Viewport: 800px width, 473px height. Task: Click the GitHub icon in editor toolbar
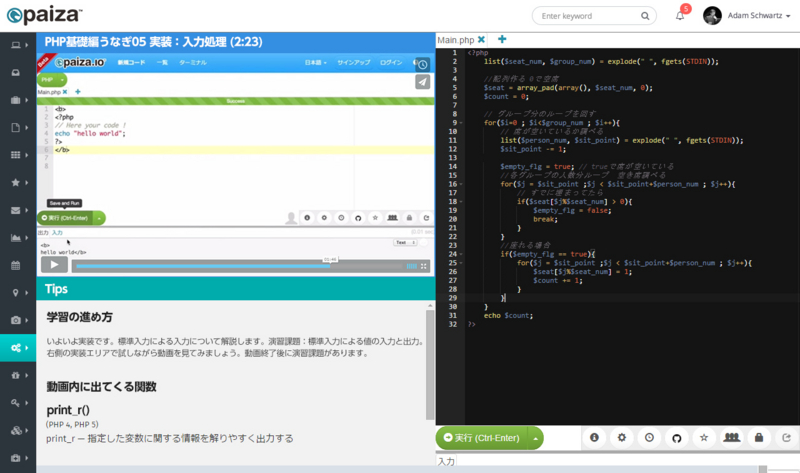[x=677, y=438]
